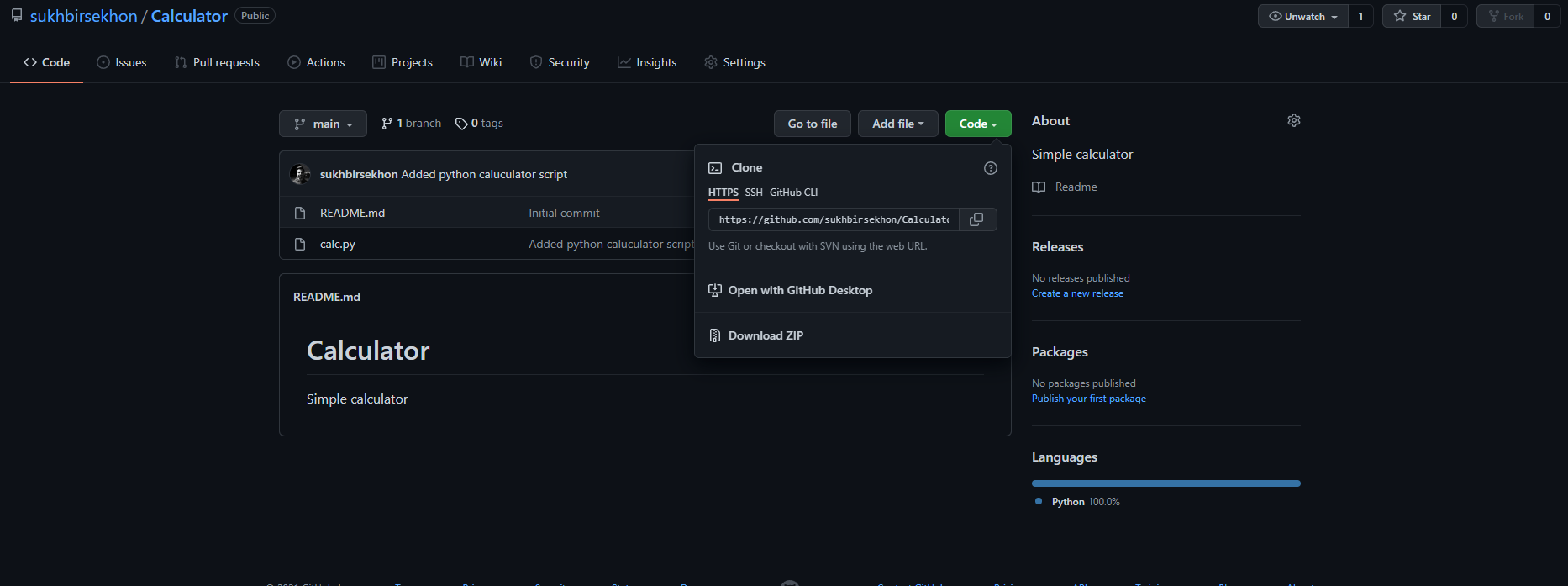
Task: Open the README.md file
Action: point(352,213)
